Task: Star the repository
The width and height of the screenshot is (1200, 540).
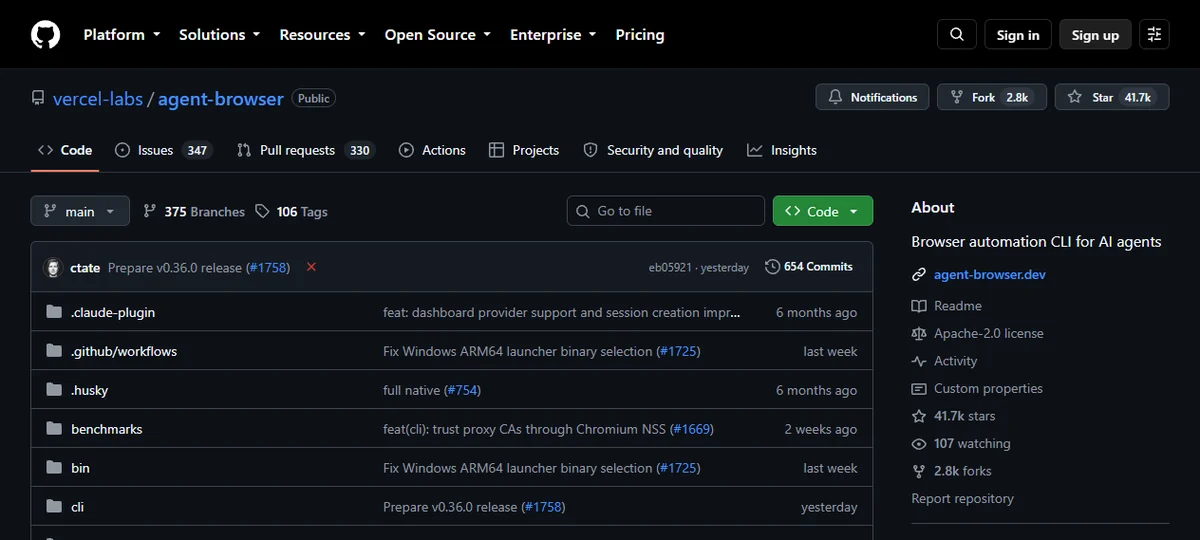Action: [x=1112, y=97]
